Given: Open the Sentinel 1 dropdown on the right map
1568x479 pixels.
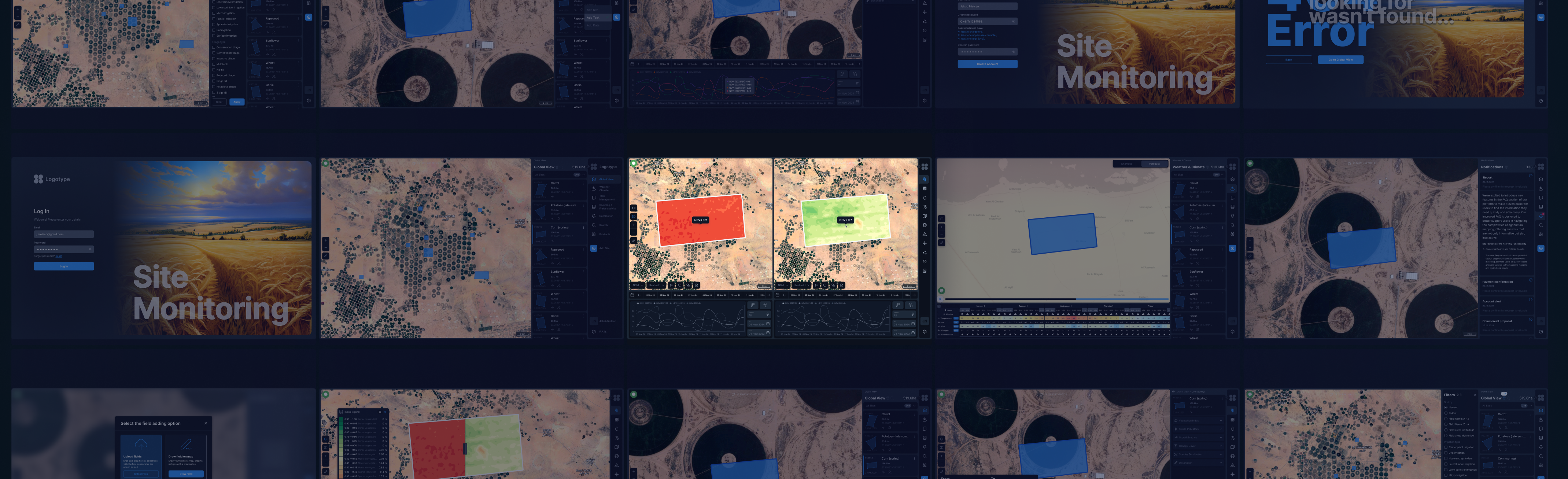Looking at the screenshot, I should click(x=802, y=285).
